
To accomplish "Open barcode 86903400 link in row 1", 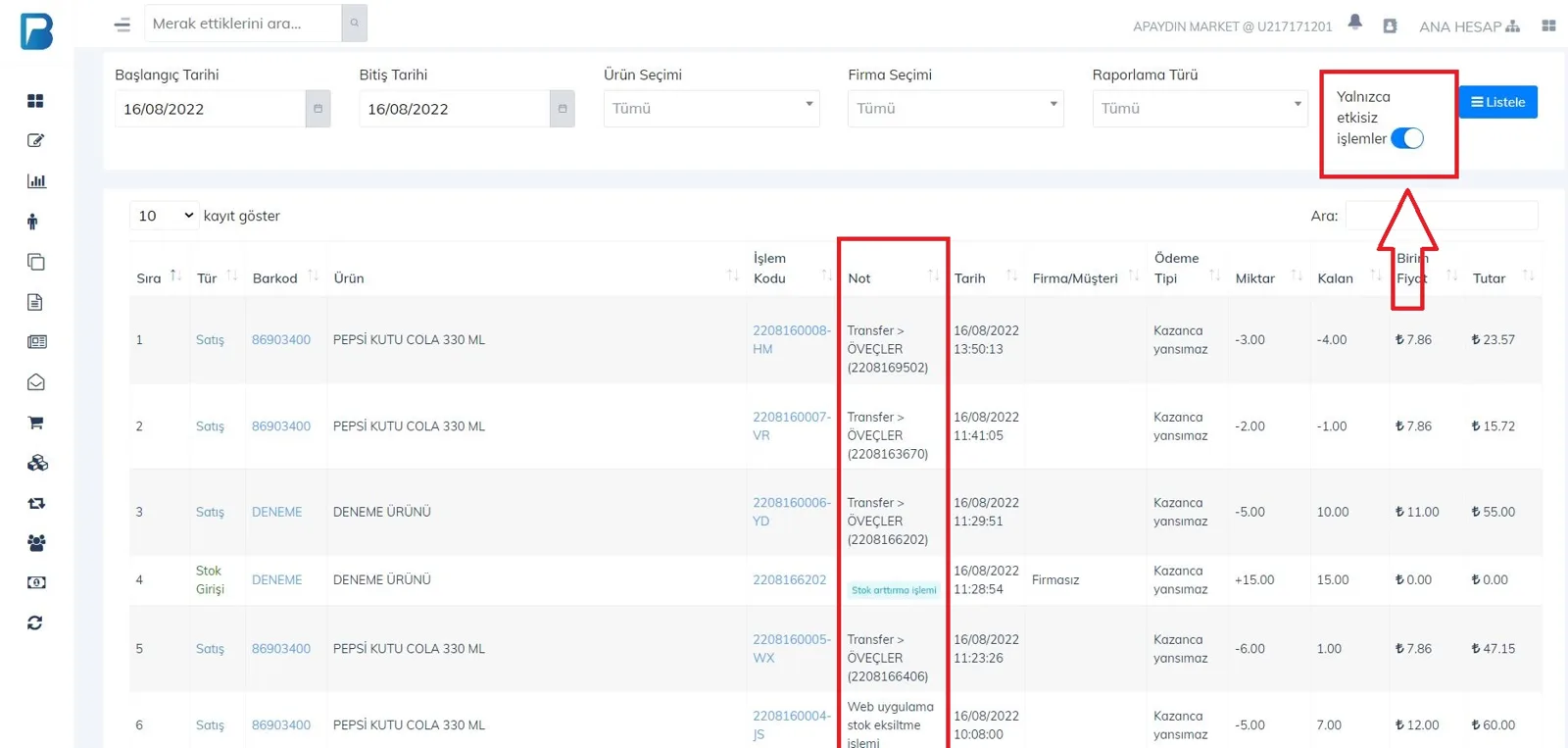I will tap(281, 340).
